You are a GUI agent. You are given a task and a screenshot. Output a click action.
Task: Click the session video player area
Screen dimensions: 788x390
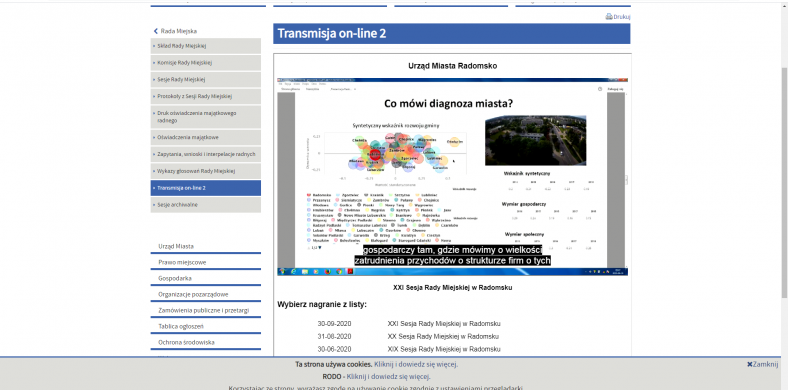[452, 177]
